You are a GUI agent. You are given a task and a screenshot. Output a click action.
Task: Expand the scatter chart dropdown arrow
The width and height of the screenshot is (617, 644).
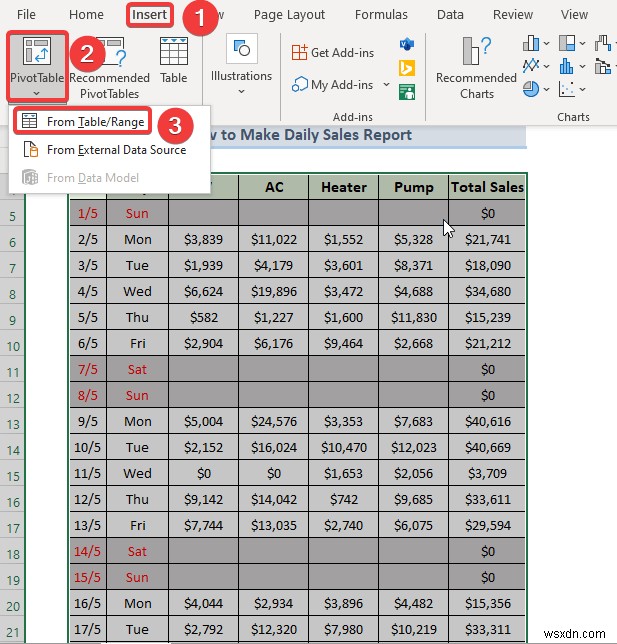(582, 89)
